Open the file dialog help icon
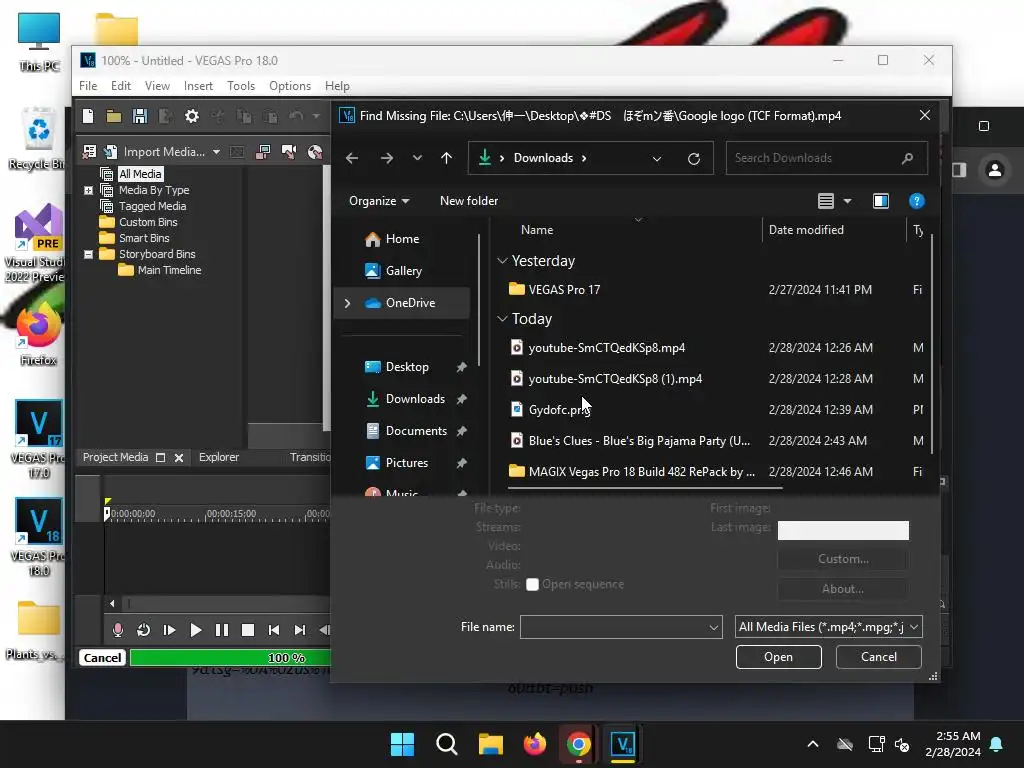Viewport: 1024px width, 768px height. point(916,201)
